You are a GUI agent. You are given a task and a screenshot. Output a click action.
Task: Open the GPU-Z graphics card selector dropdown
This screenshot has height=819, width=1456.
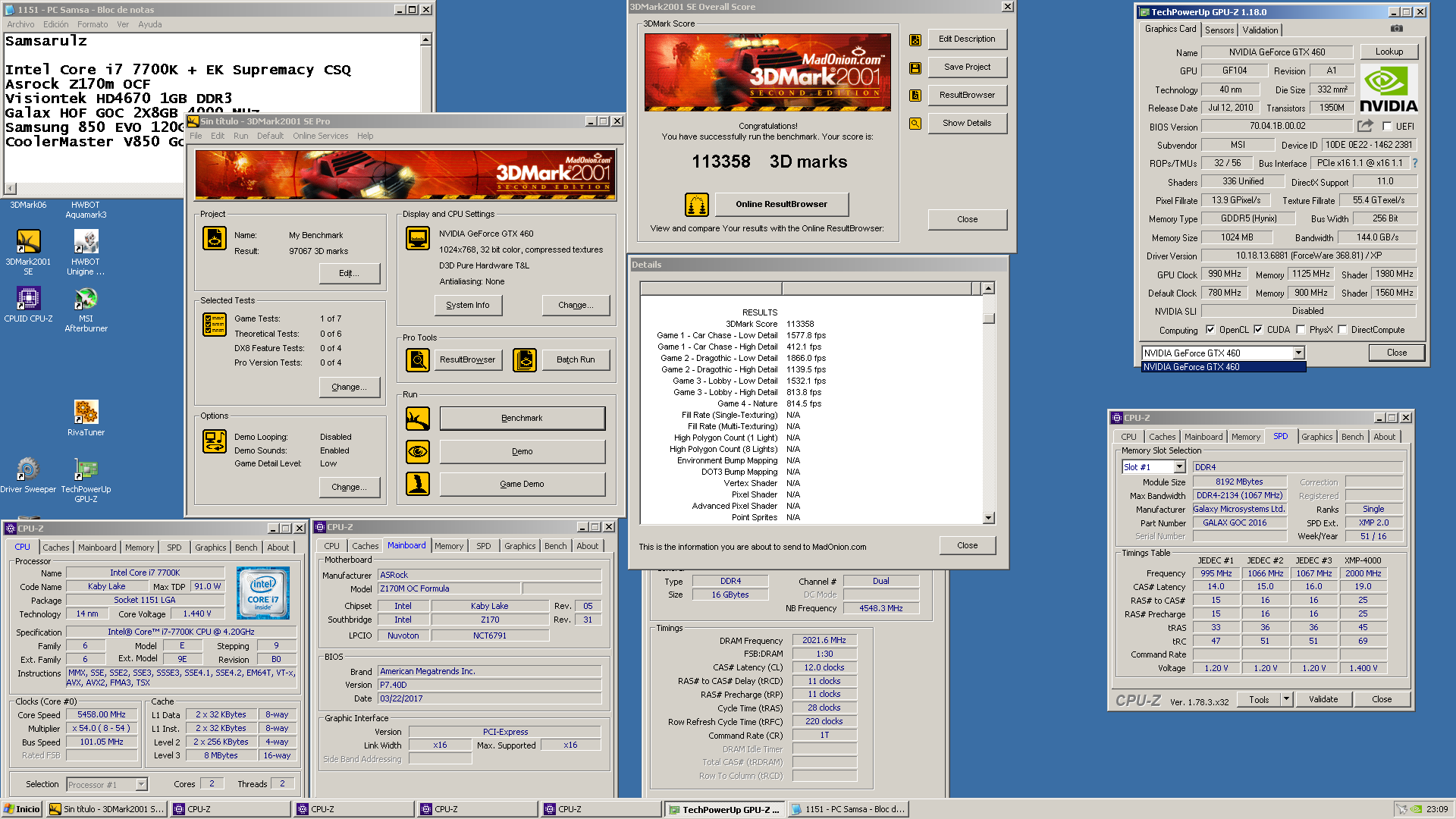point(1298,353)
